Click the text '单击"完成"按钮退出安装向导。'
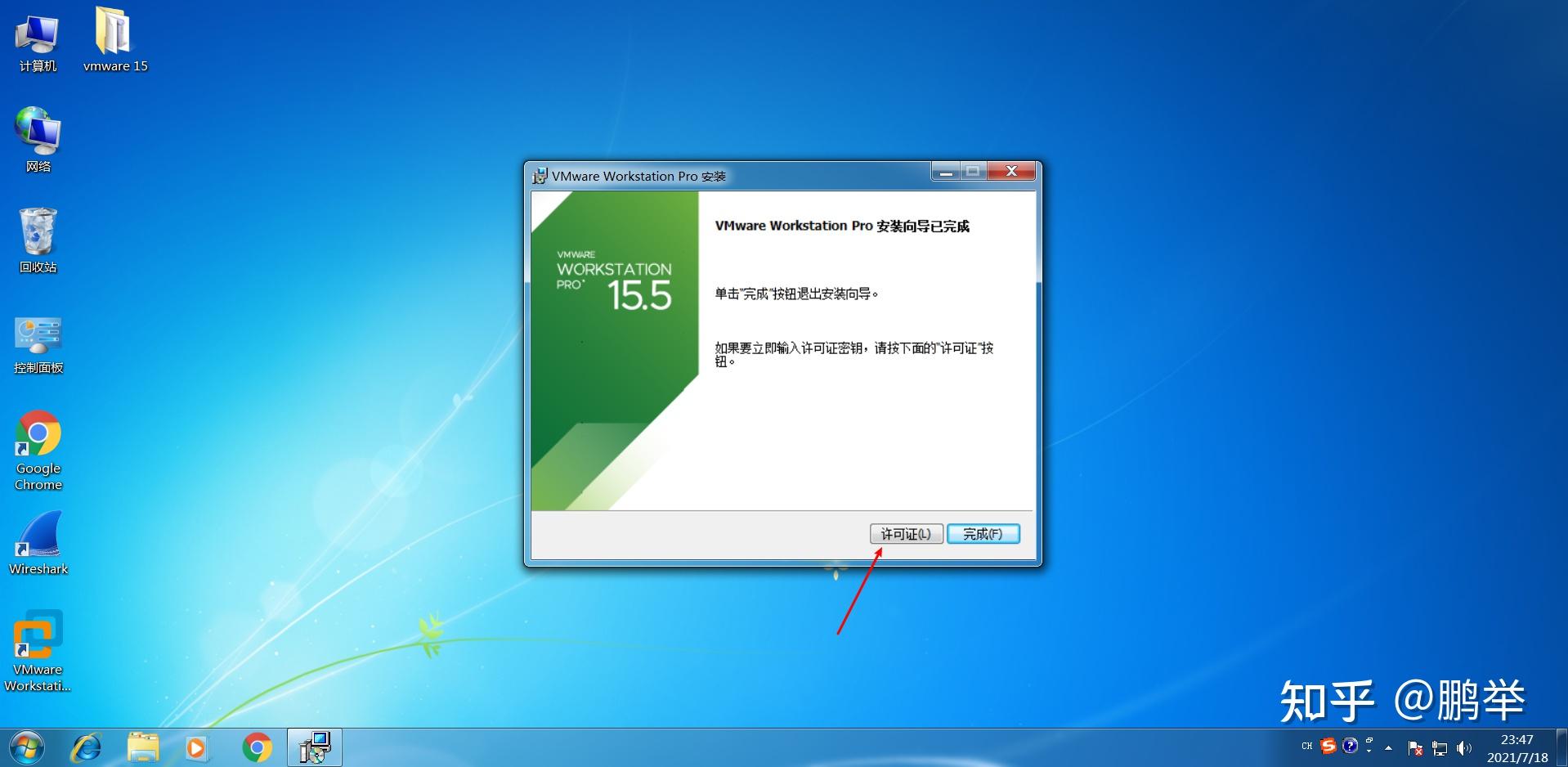The width and height of the screenshot is (1568, 767). (x=797, y=294)
